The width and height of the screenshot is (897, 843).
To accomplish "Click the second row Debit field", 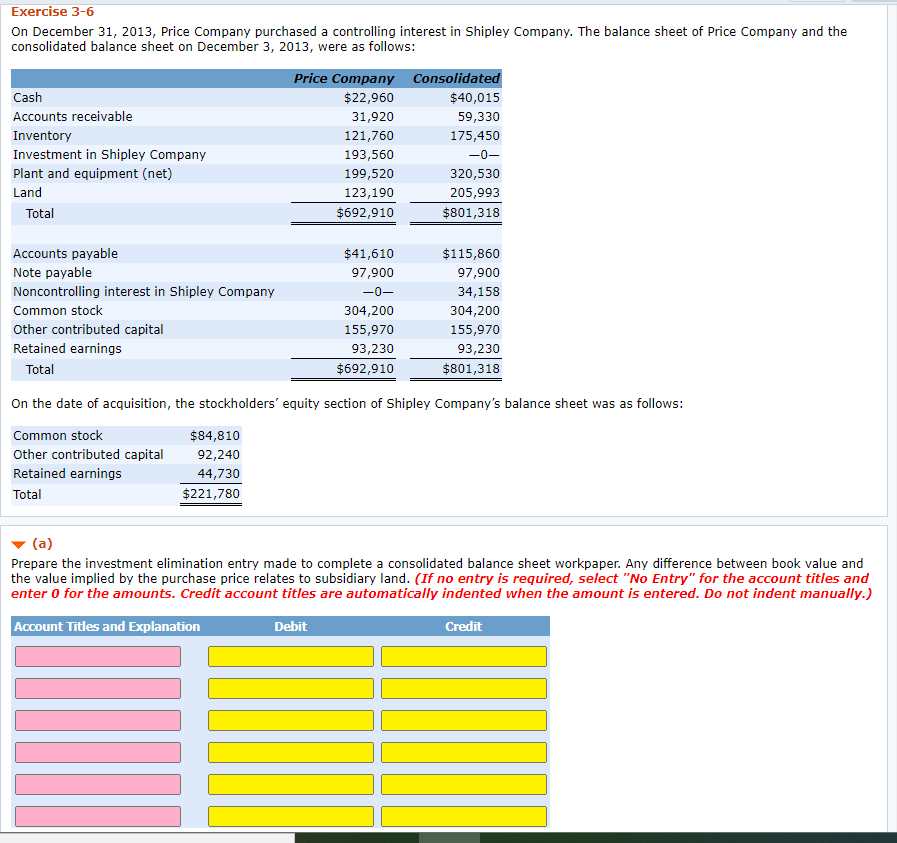I will pyautogui.click(x=291, y=688).
